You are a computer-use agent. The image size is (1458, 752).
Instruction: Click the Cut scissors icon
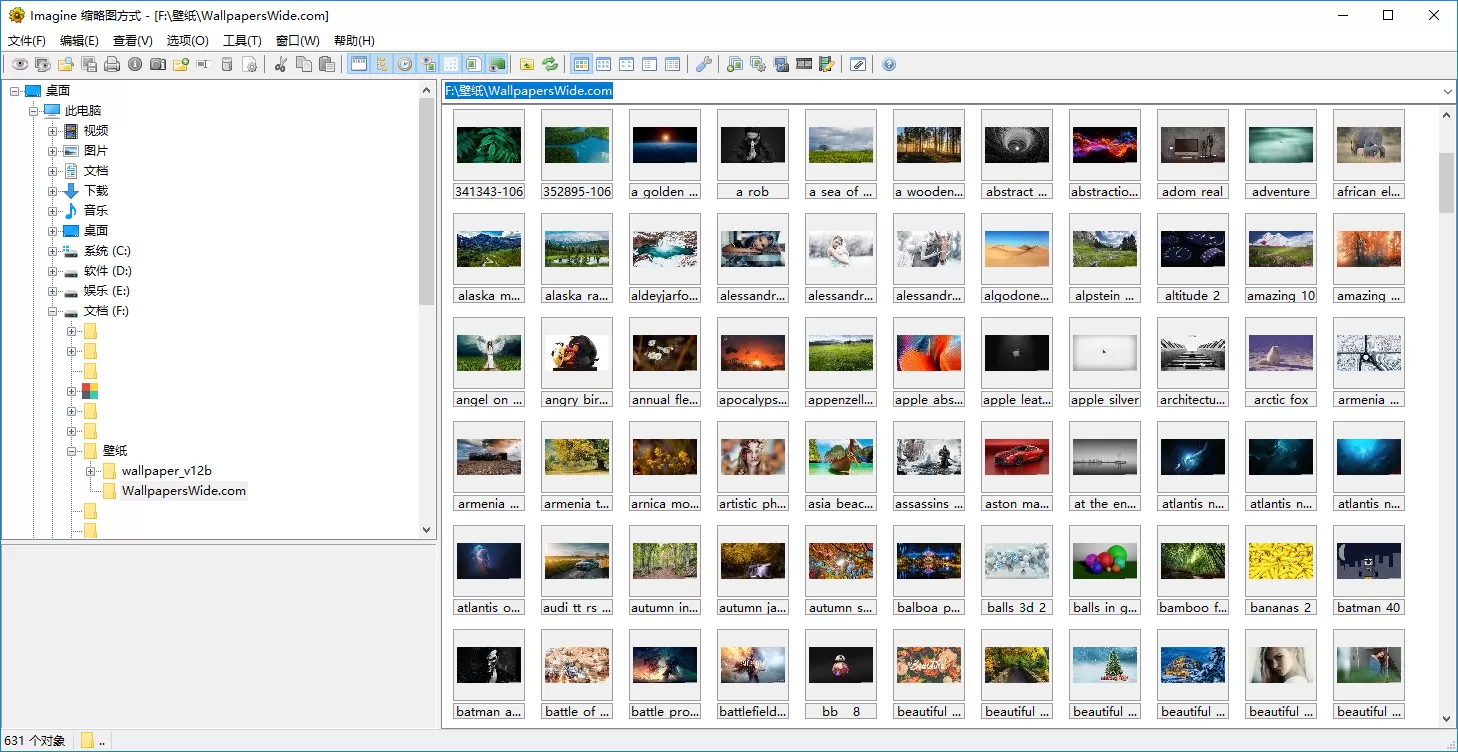[281, 65]
